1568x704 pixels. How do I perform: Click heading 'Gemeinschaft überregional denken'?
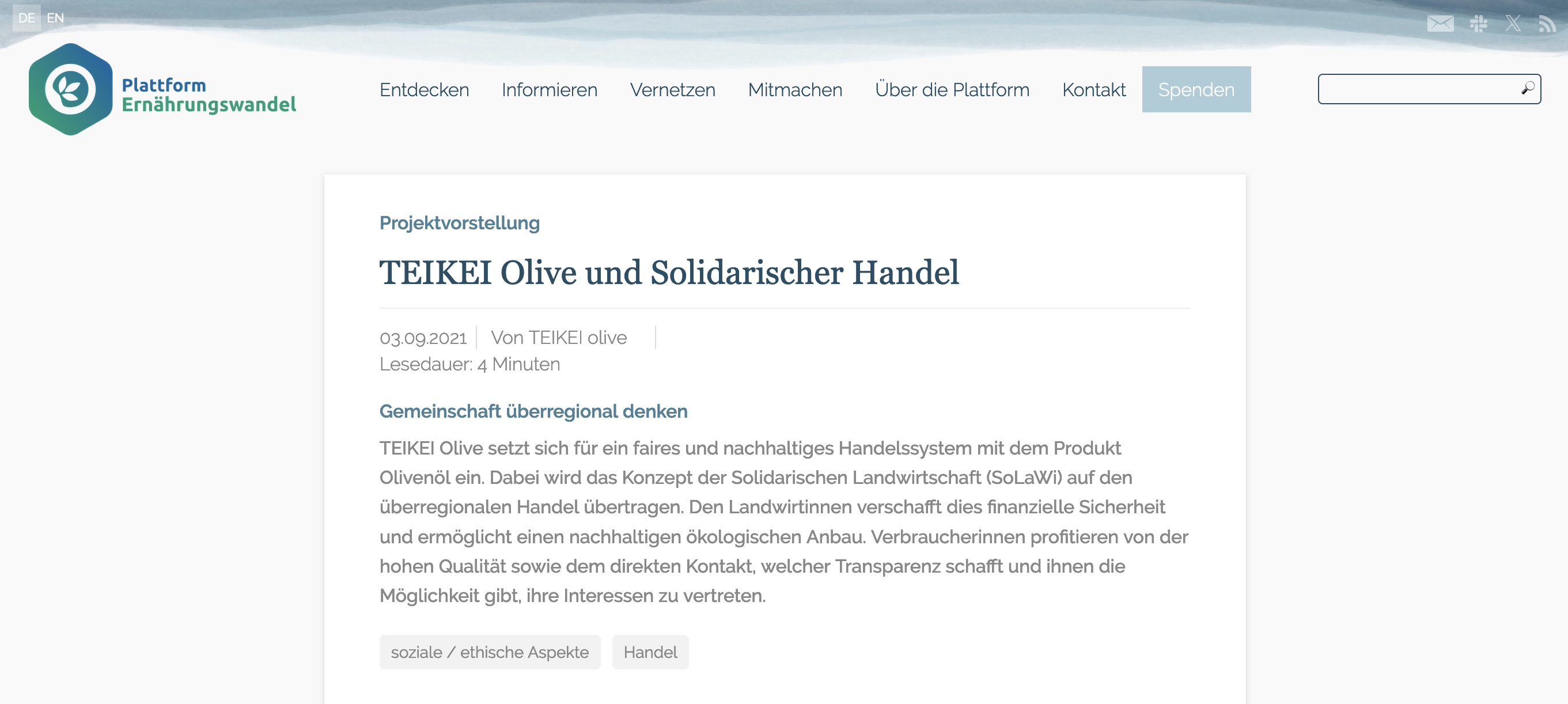pos(533,412)
